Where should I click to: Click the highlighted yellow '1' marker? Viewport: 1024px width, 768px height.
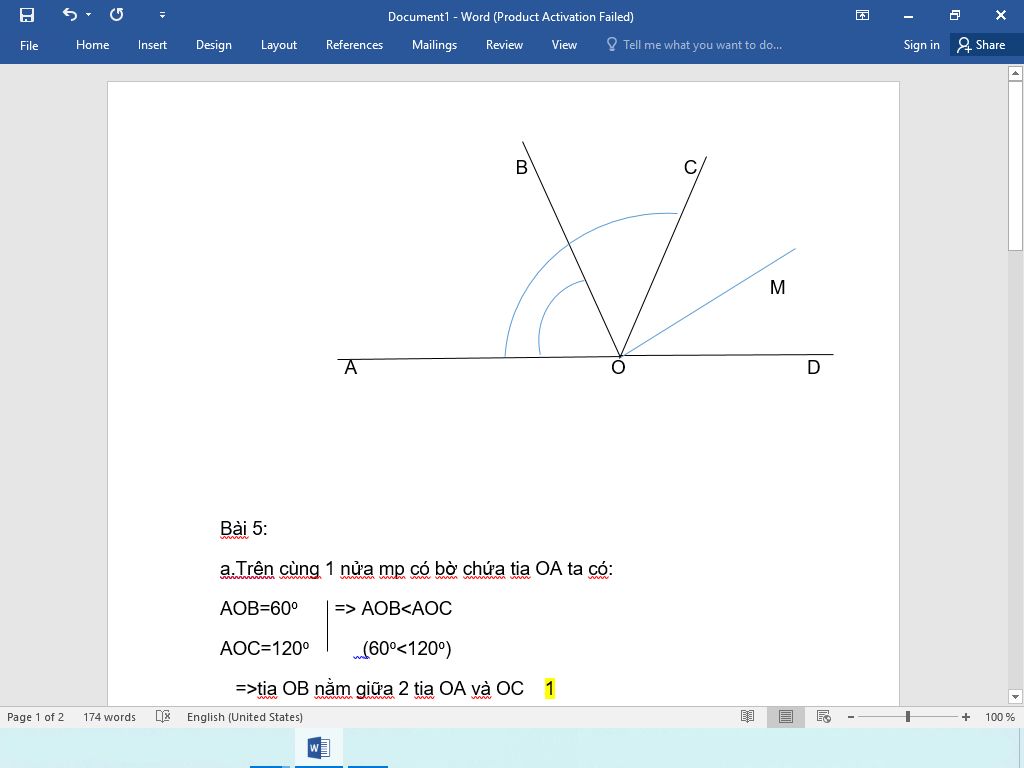tap(550, 688)
